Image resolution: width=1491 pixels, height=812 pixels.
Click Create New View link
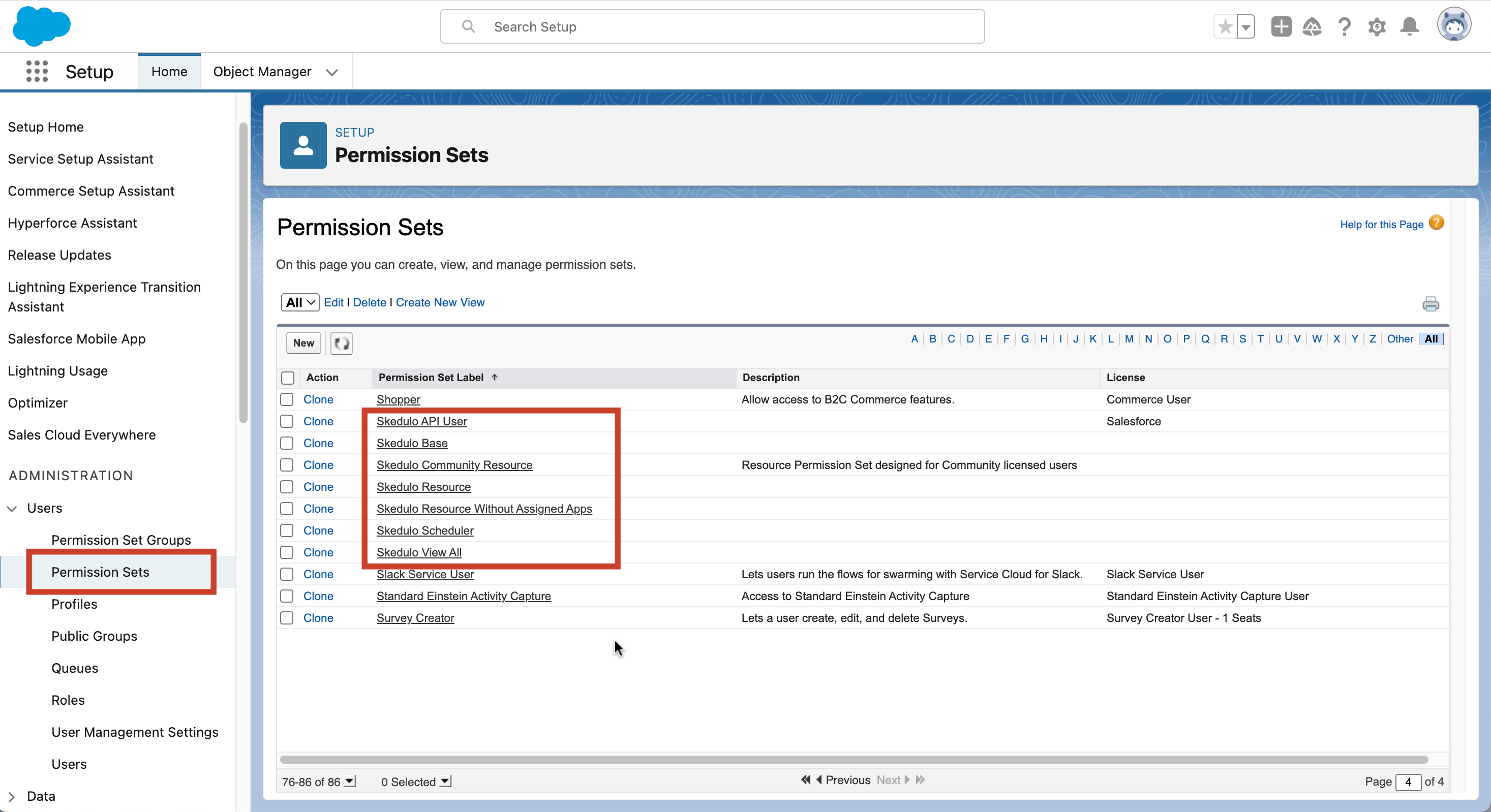(x=440, y=302)
